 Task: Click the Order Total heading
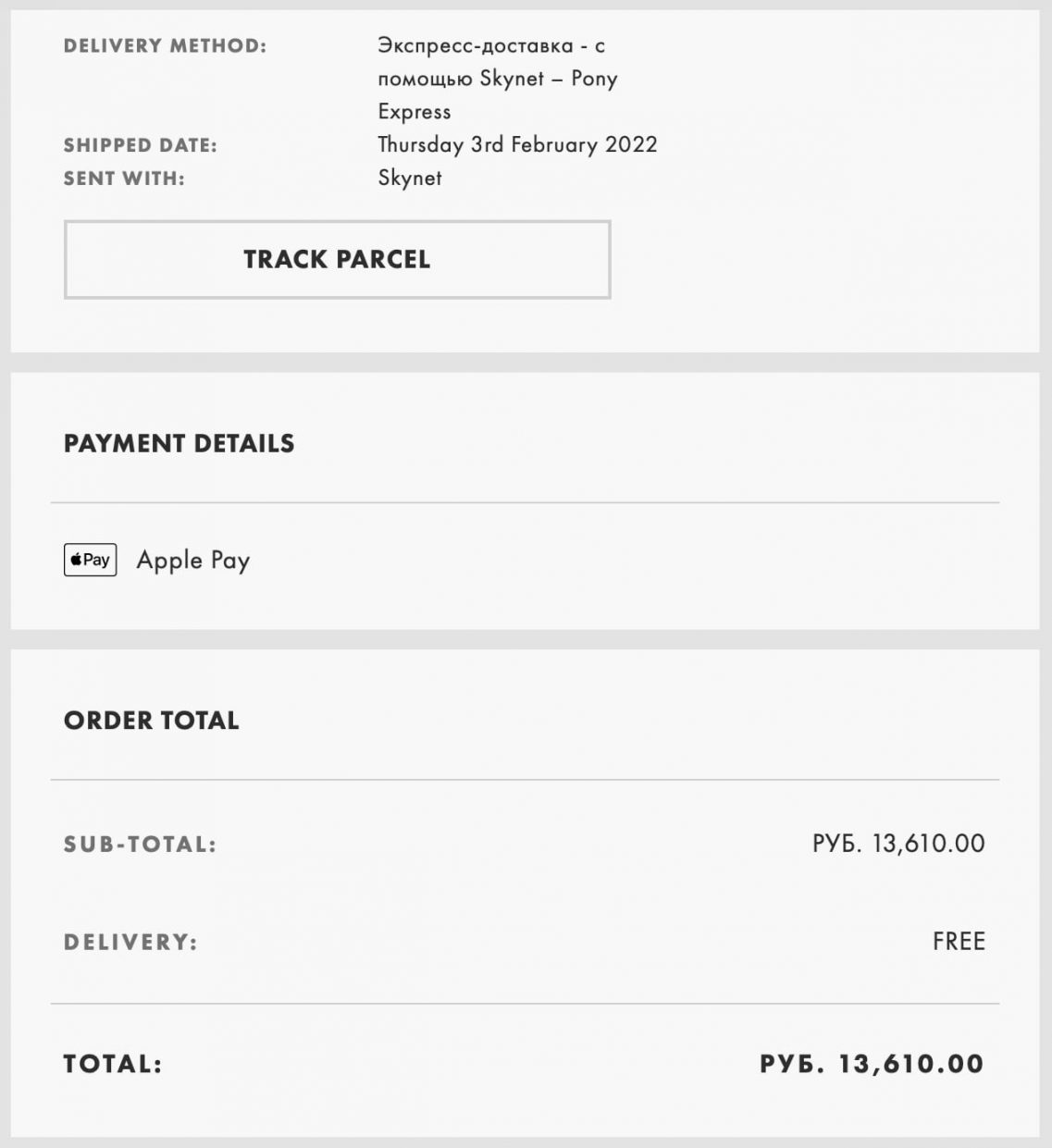point(151,721)
